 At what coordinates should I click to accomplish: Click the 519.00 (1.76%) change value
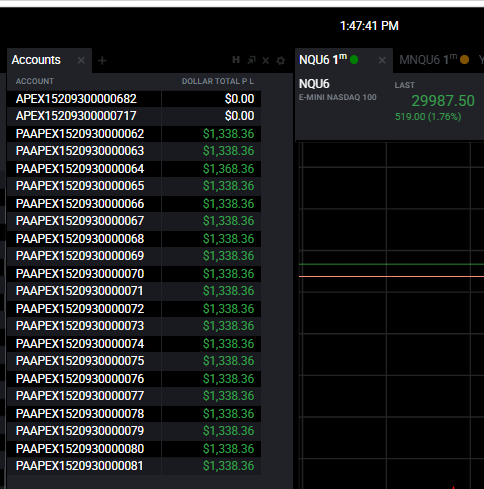pos(428,117)
